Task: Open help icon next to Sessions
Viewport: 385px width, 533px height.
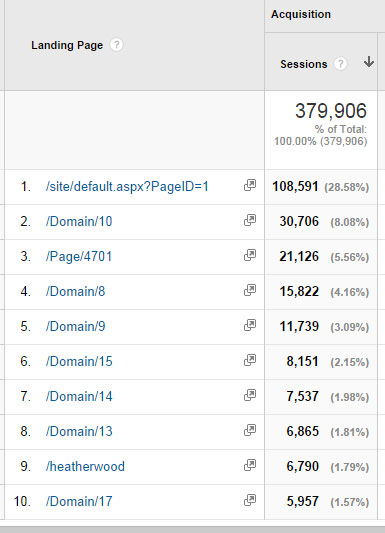Action: pyautogui.click(x=340, y=64)
